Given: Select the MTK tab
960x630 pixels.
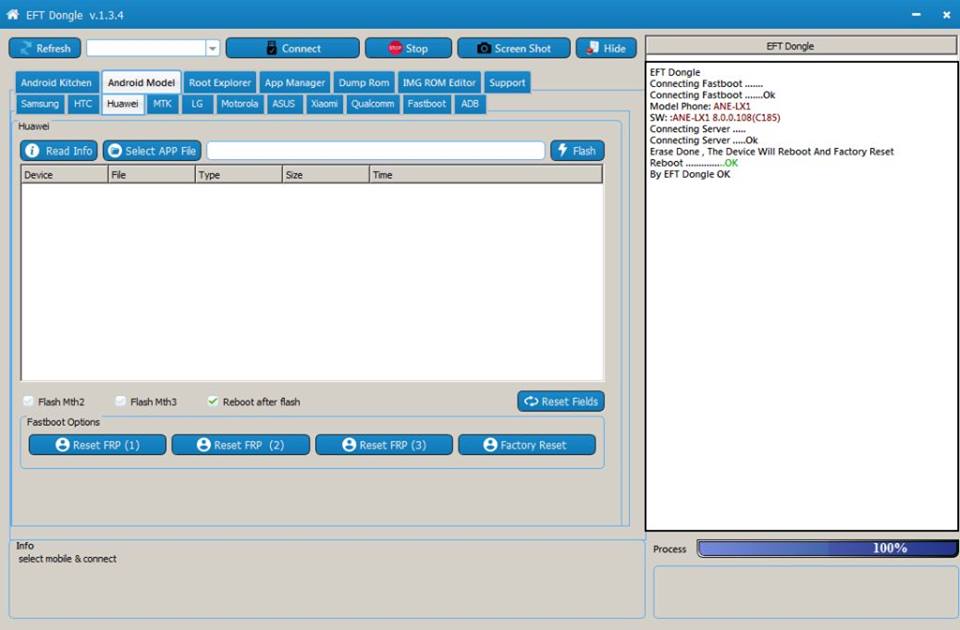Looking at the screenshot, I should [162, 104].
